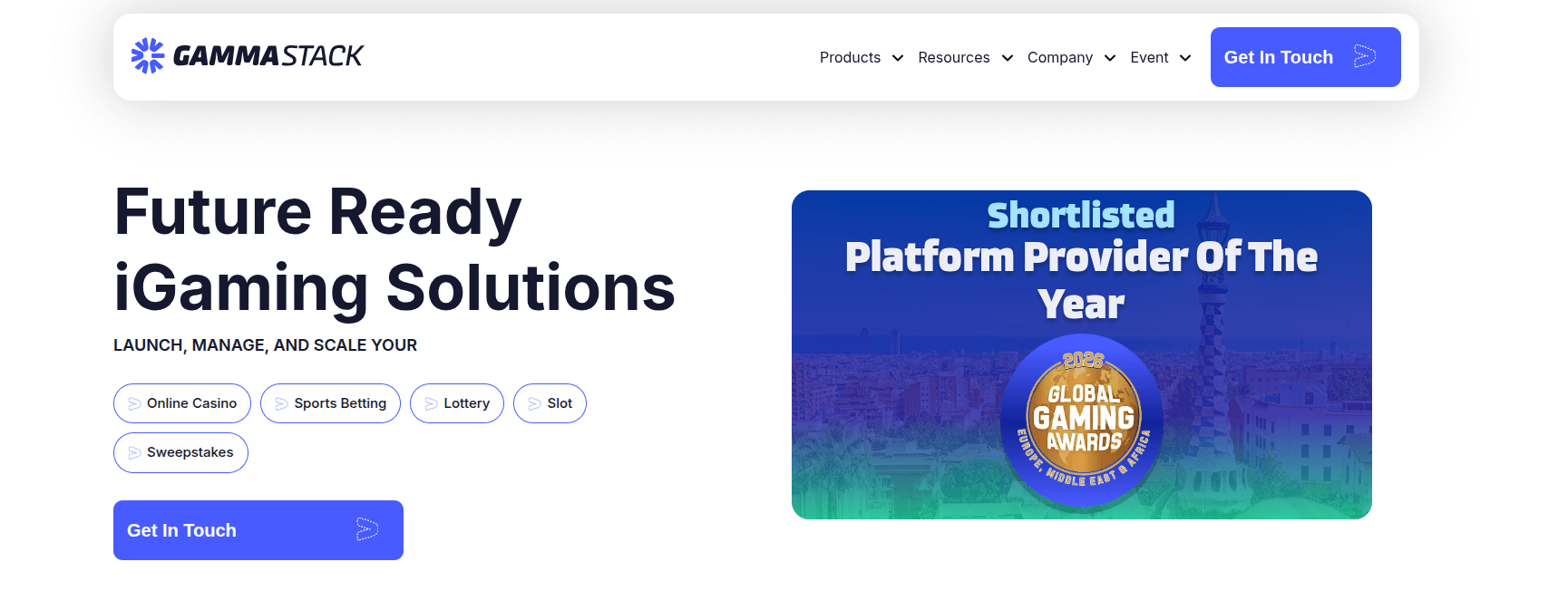The width and height of the screenshot is (1568, 591).
Task: Click the arrow icon in the lower Get In Touch button
Action: click(366, 529)
